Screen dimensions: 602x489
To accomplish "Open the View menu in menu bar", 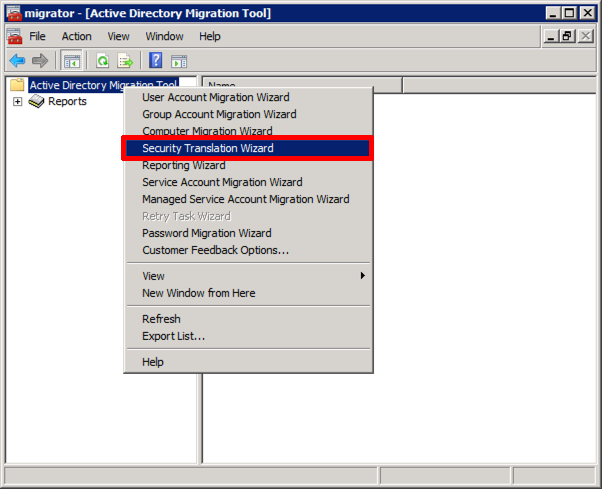I will pyautogui.click(x=118, y=36).
